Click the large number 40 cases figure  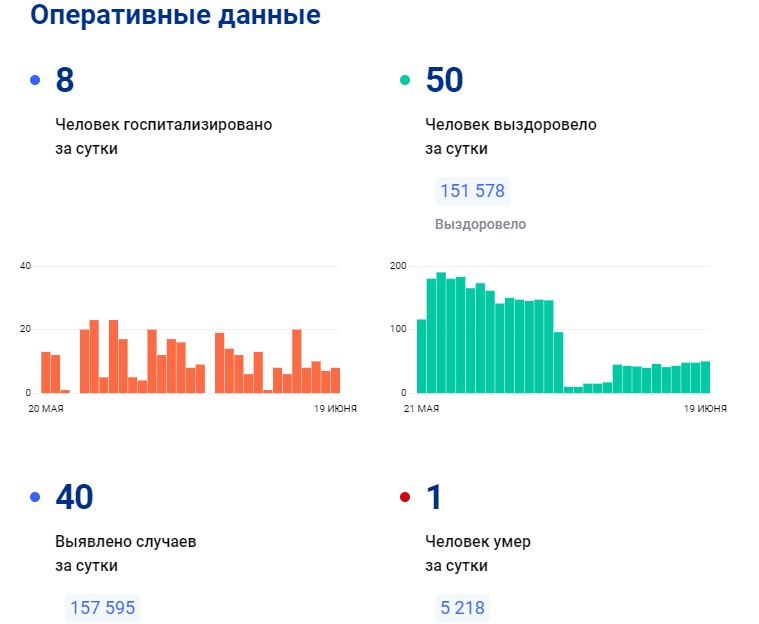coord(76,497)
